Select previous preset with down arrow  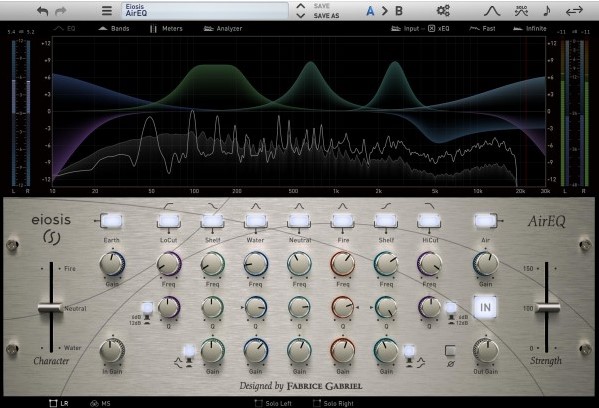click(x=301, y=16)
